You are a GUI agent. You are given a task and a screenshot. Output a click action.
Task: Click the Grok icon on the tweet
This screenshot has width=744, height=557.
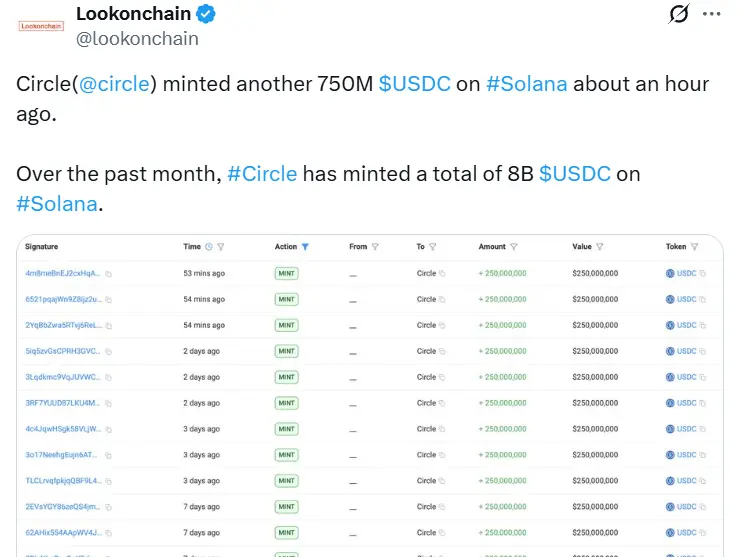coord(680,15)
